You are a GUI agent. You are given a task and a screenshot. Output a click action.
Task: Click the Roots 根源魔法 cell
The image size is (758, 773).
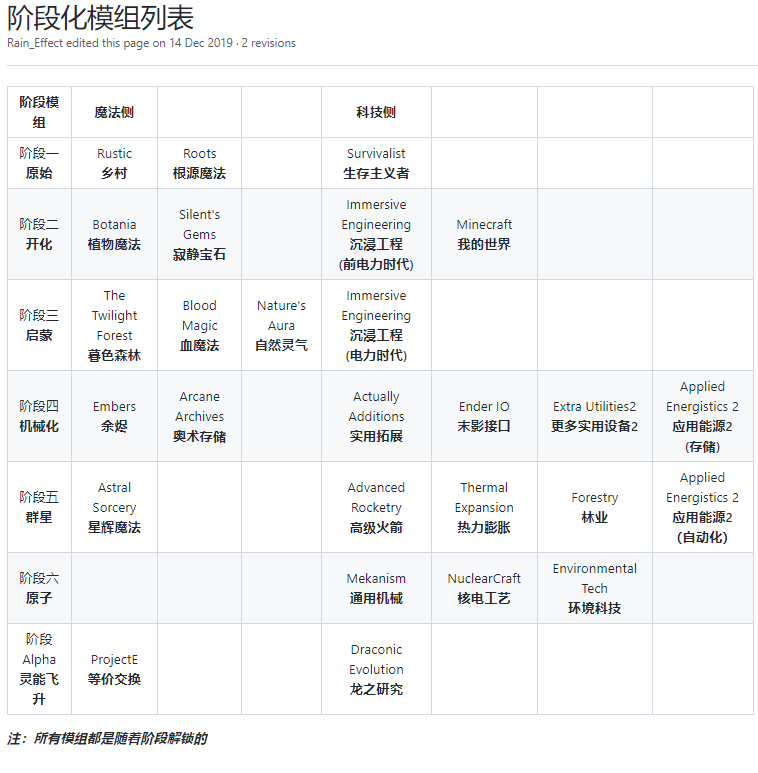(200, 163)
